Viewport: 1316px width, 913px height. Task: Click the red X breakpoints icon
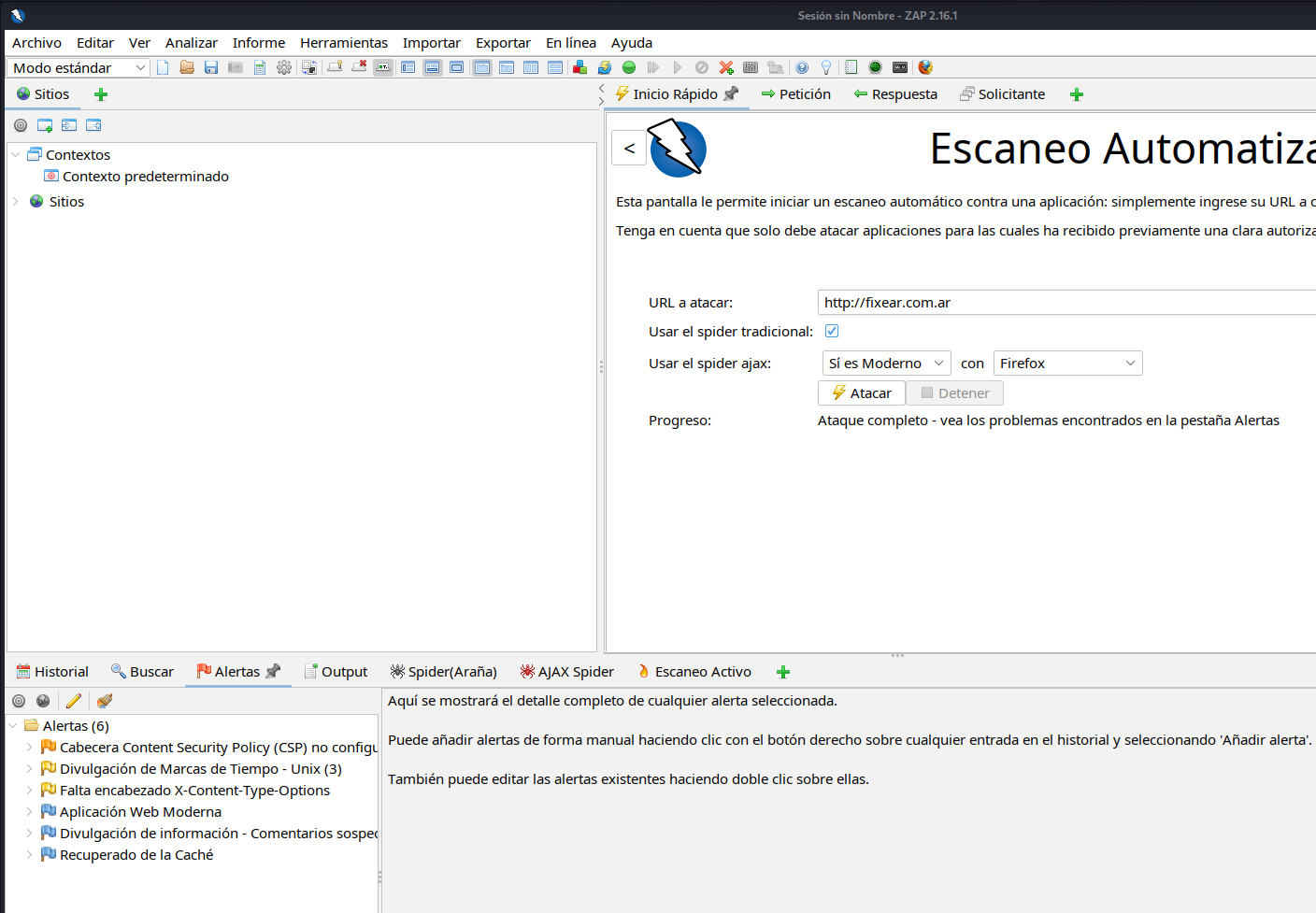coord(726,67)
